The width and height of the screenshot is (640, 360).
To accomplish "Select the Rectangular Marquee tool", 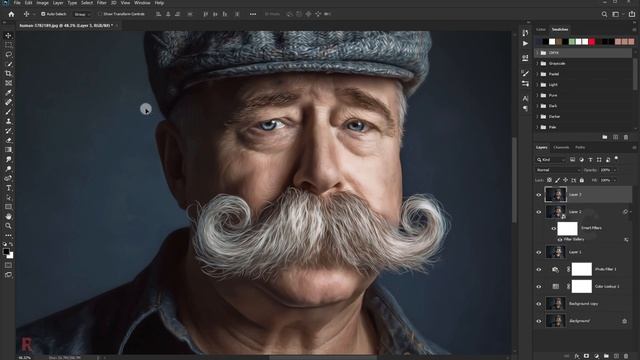I will [8, 45].
